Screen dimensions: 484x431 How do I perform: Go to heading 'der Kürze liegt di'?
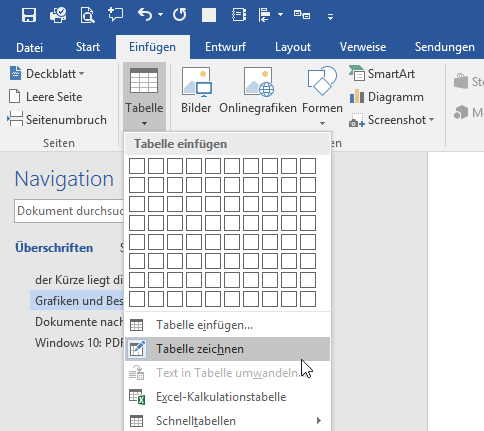tap(79, 280)
